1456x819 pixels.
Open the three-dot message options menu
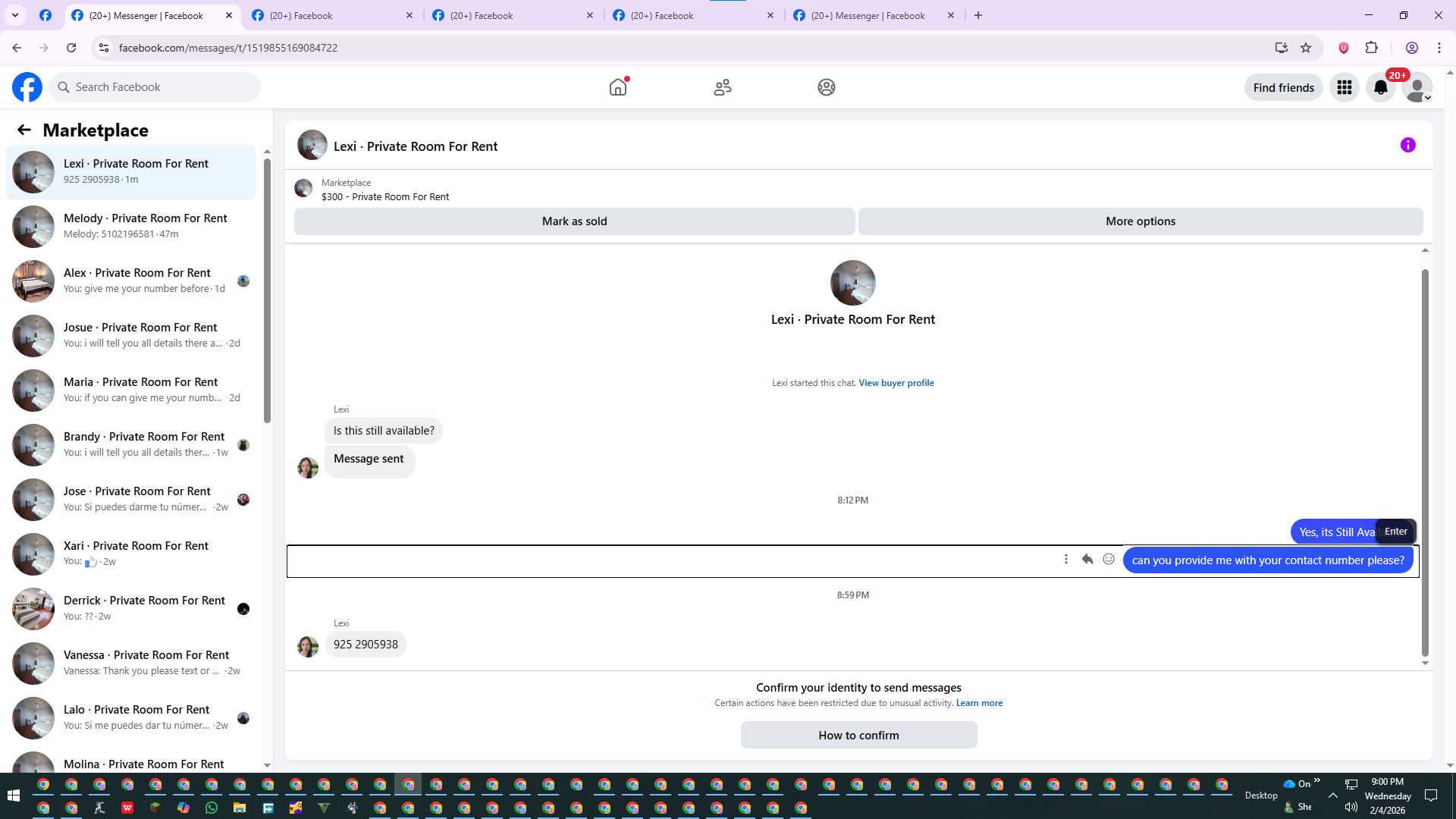(x=1065, y=559)
